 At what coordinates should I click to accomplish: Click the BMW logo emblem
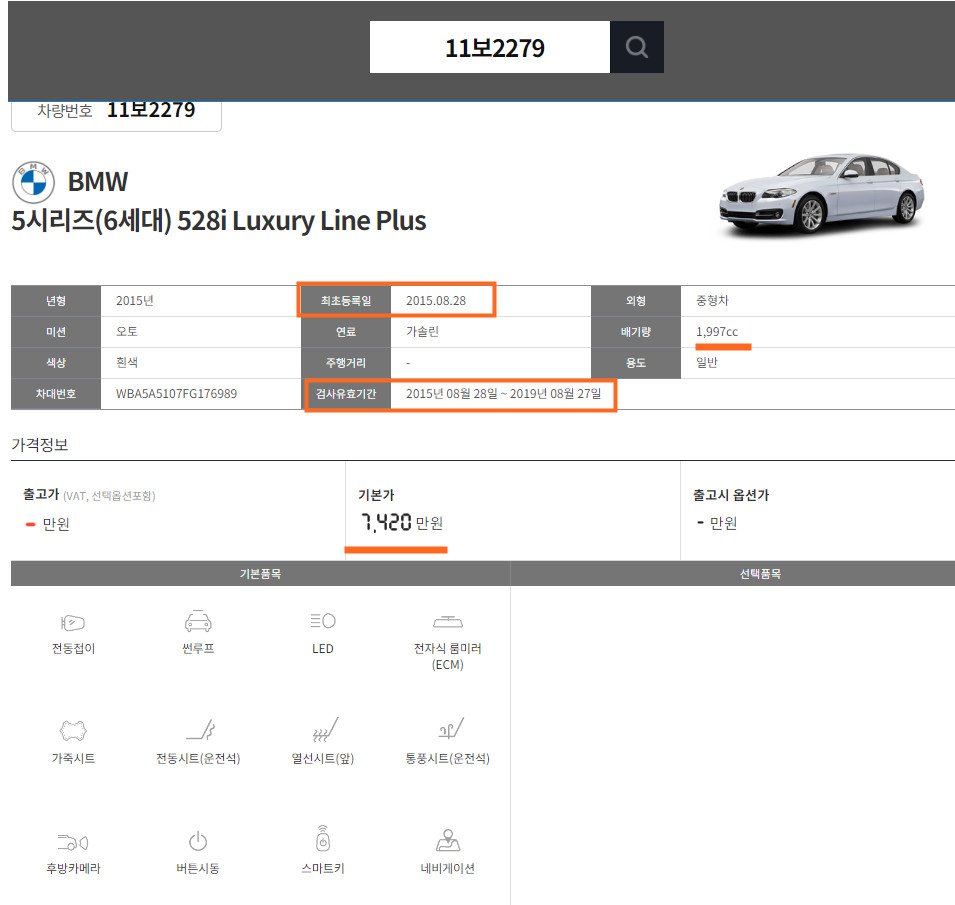pyautogui.click(x=33, y=182)
